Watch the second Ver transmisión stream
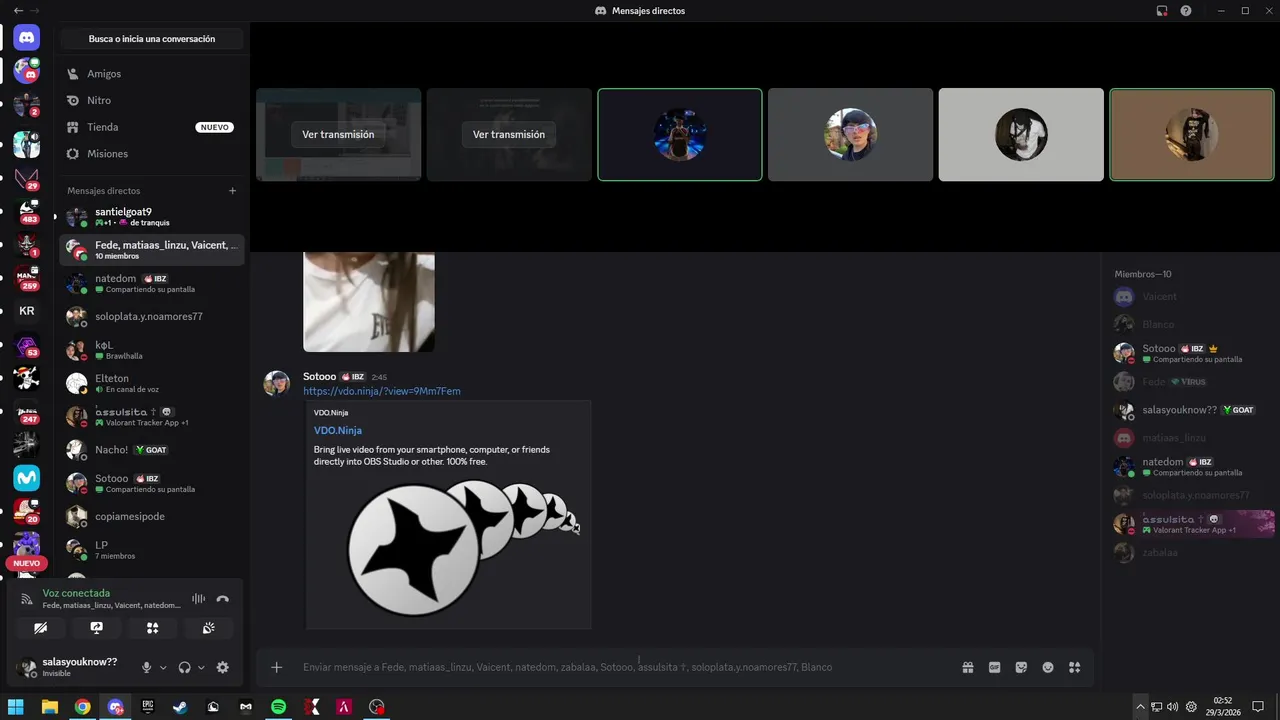 coord(509,135)
